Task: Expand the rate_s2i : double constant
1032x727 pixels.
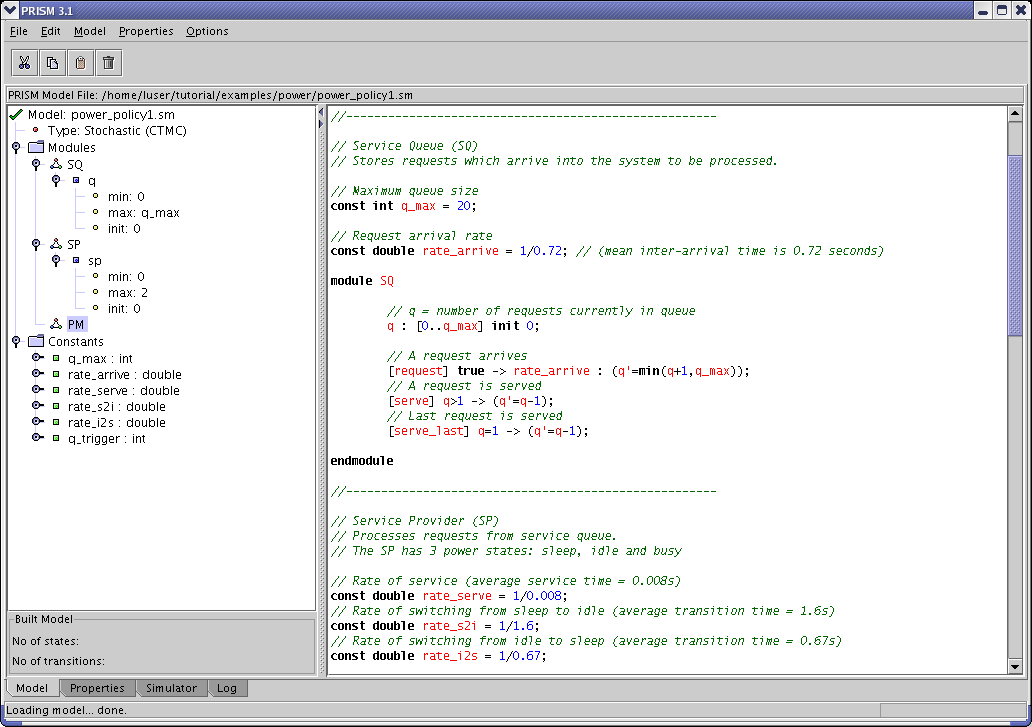Action: (x=38, y=406)
